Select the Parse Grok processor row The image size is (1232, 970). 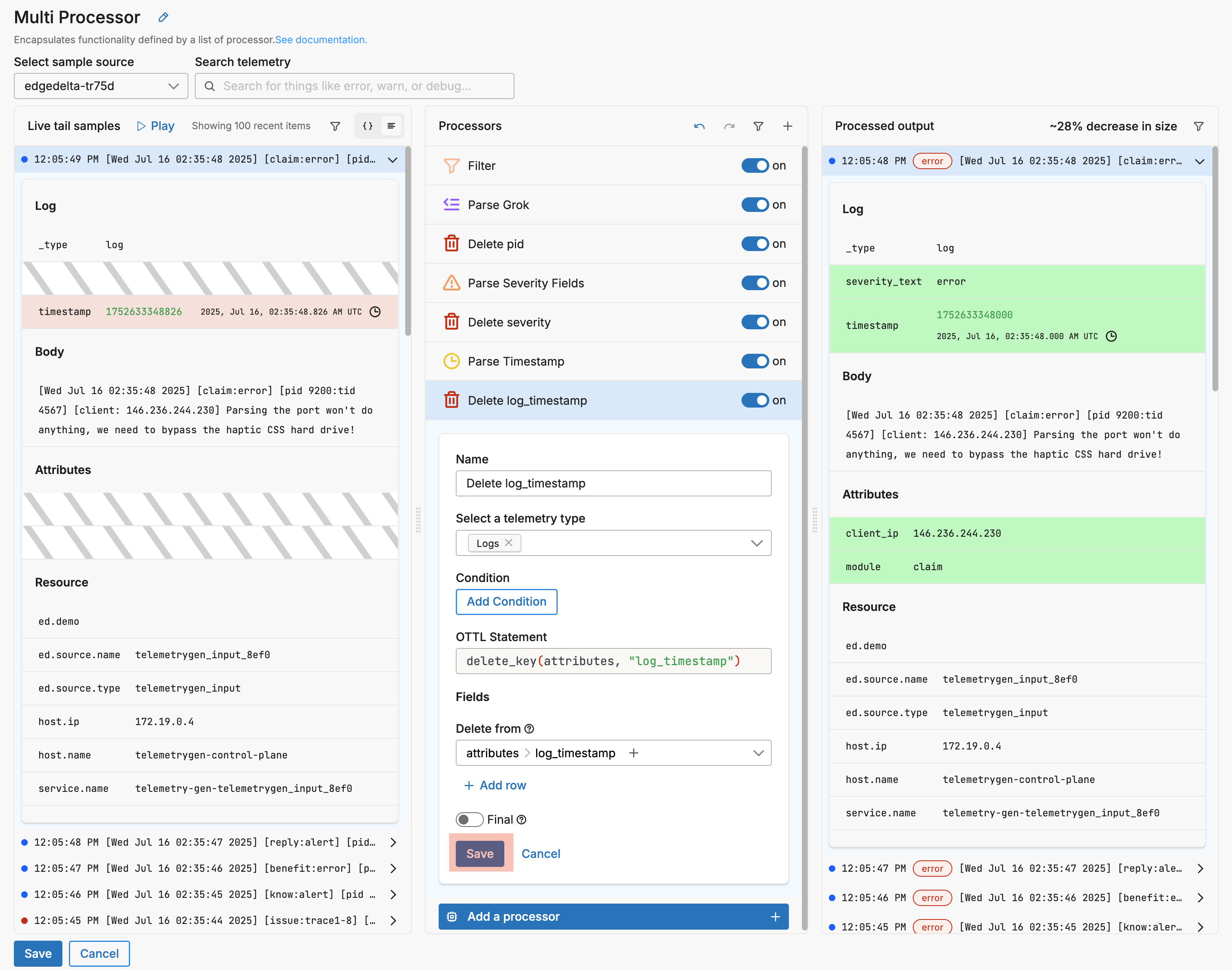614,205
